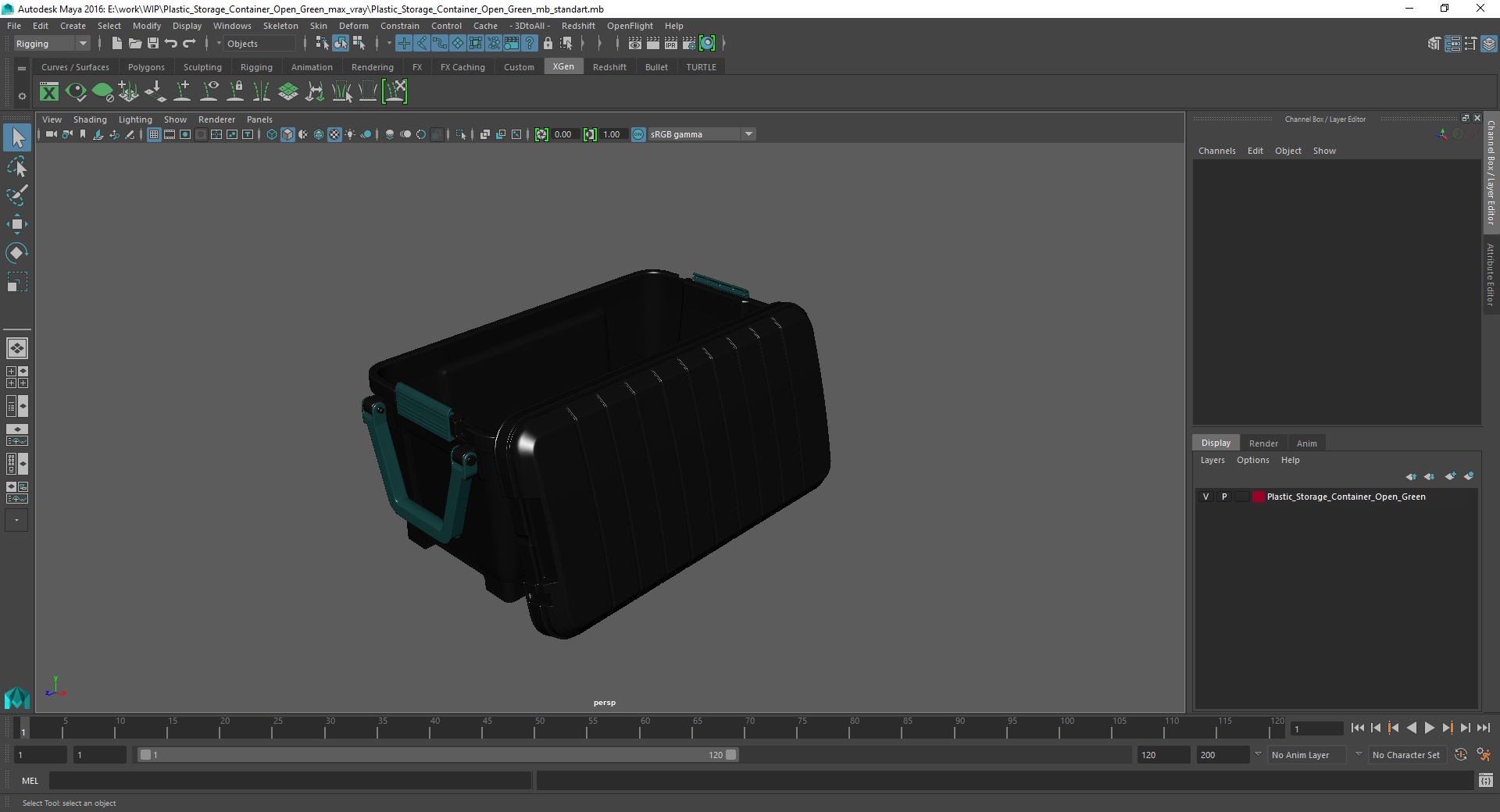Activate the Move tool
The height and width of the screenshot is (812, 1500).
point(17,224)
